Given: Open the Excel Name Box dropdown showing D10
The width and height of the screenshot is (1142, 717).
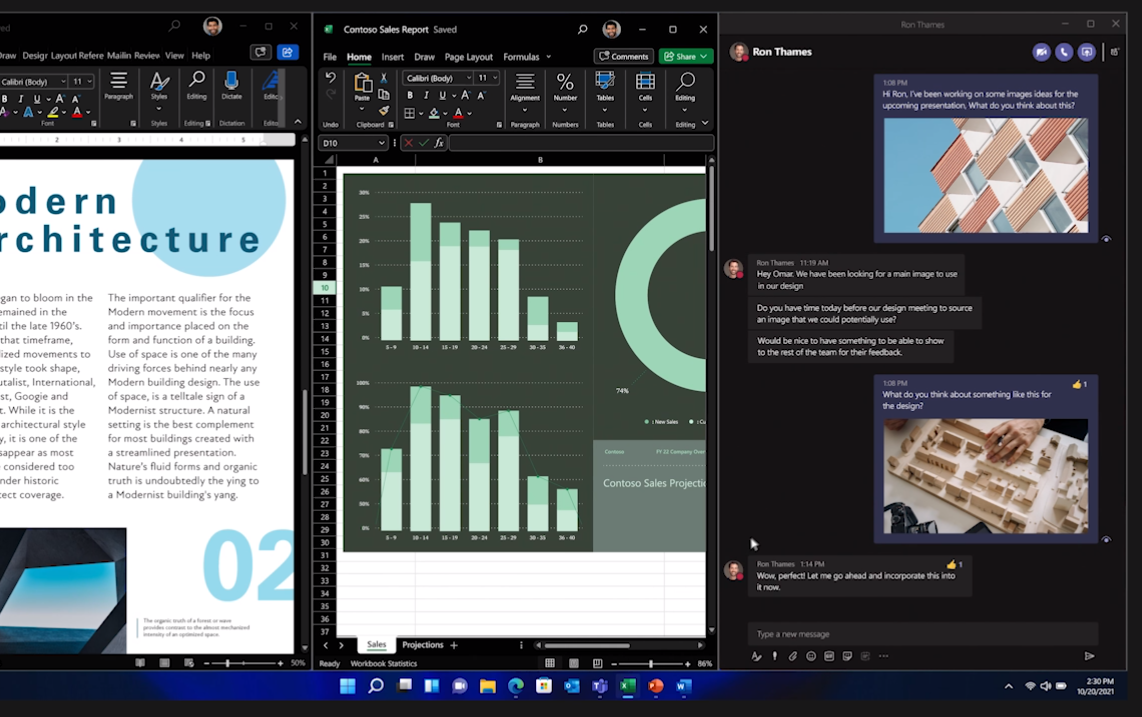Looking at the screenshot, I should (x=381, y=143).
